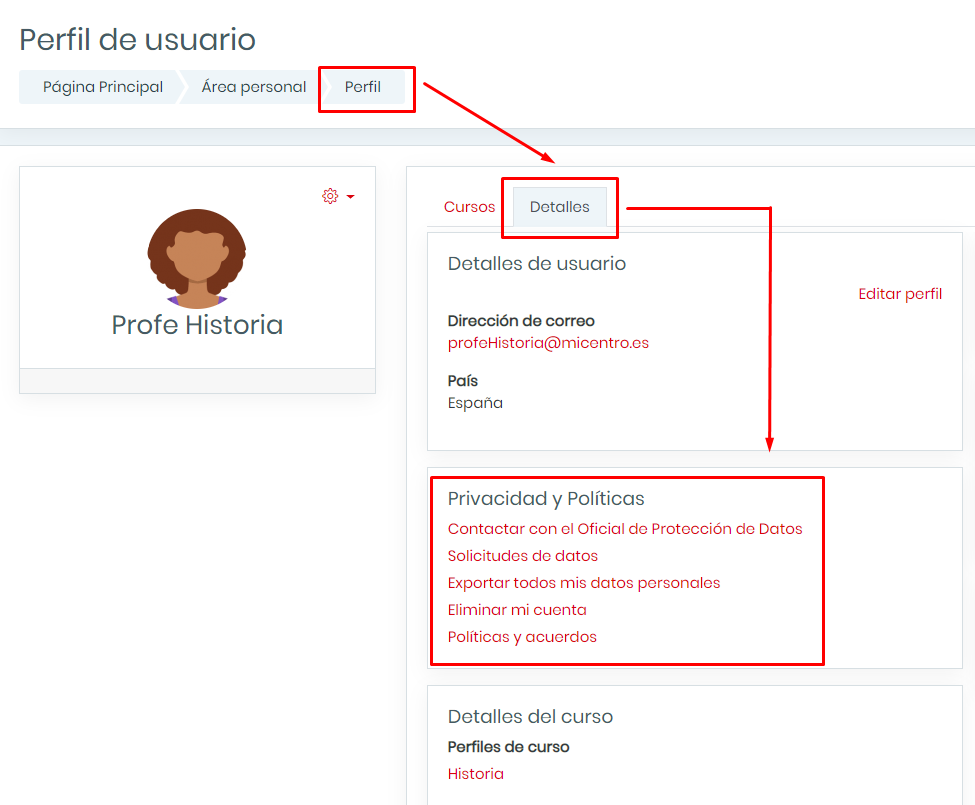Select the Perfil breadcrumb item
The height and width of the screenshot is (805, 975).
363,87
